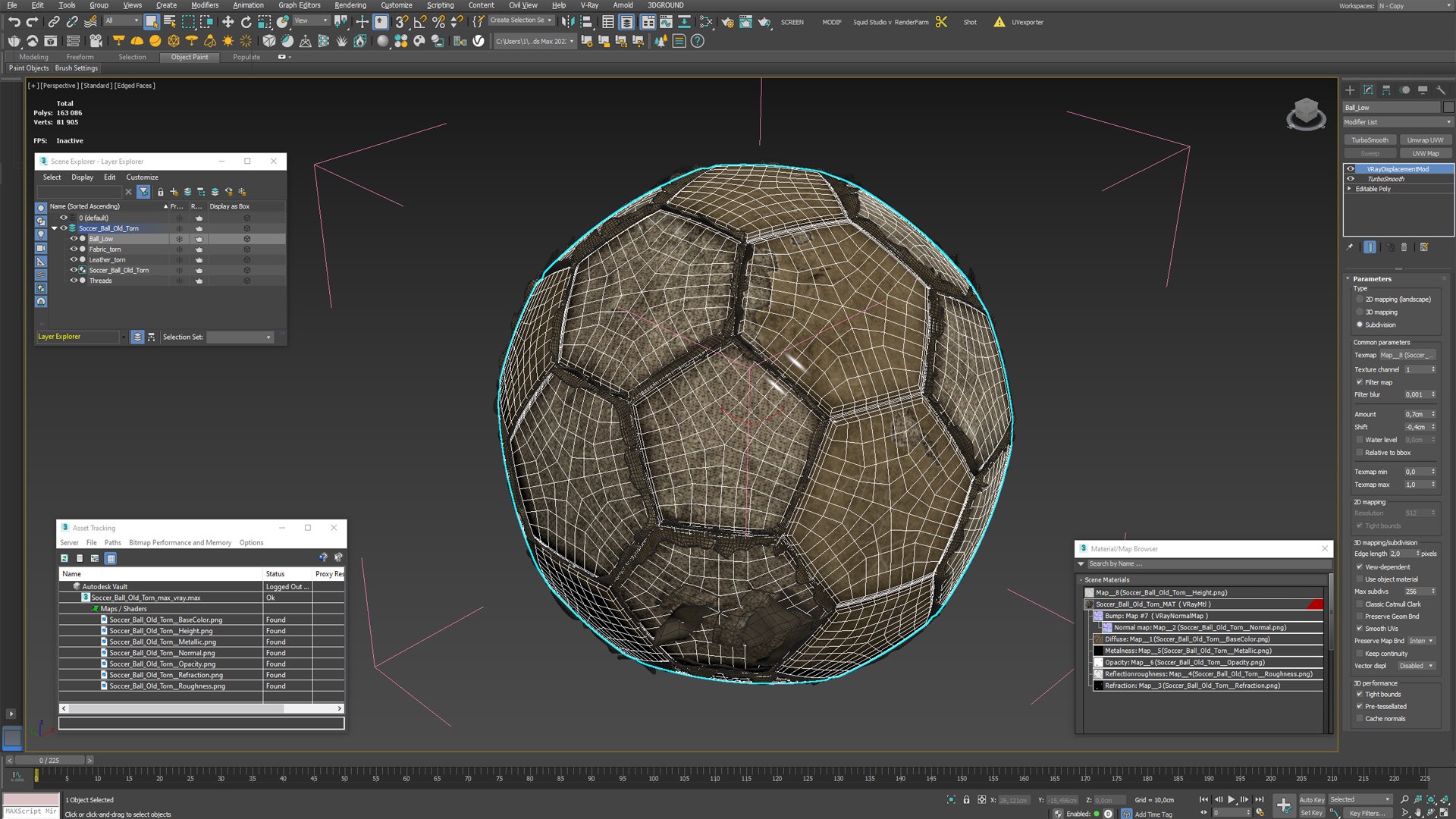Viewport: 1456px width, 819px height.
Task: Click the Undo arrow in main toolbar
Action: (14, 22)
